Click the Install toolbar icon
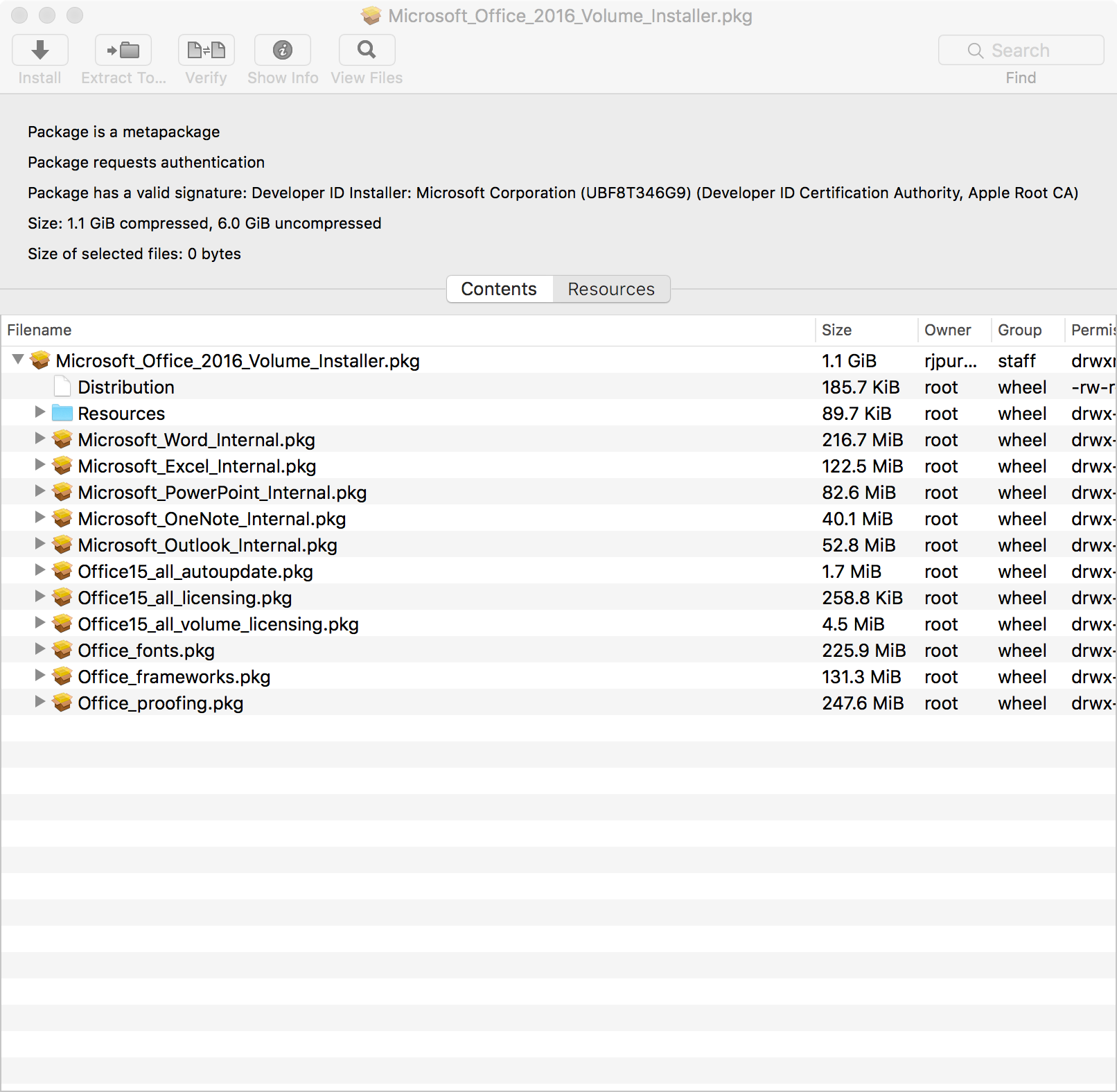 [40, 50]
